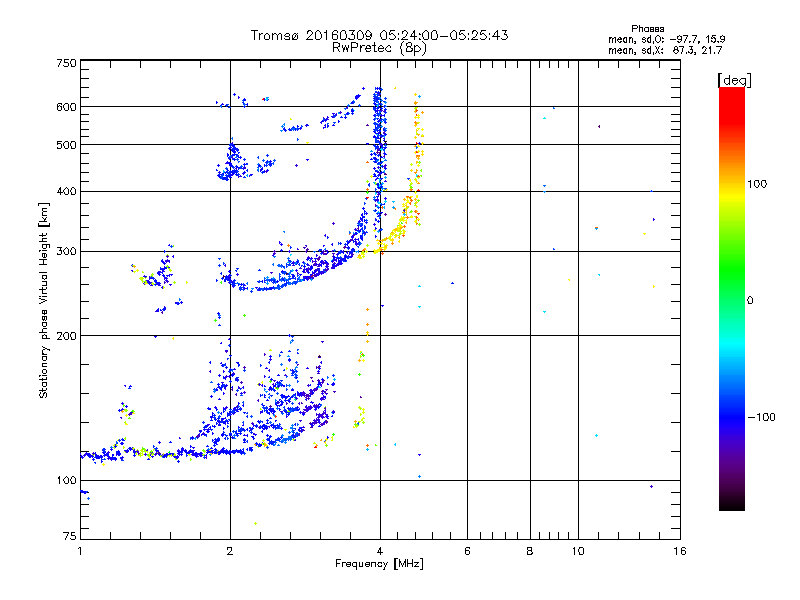This screenshot has height=600, width=800.
Task: Click the colorbar label -100
Action: [x=761, y=417]
